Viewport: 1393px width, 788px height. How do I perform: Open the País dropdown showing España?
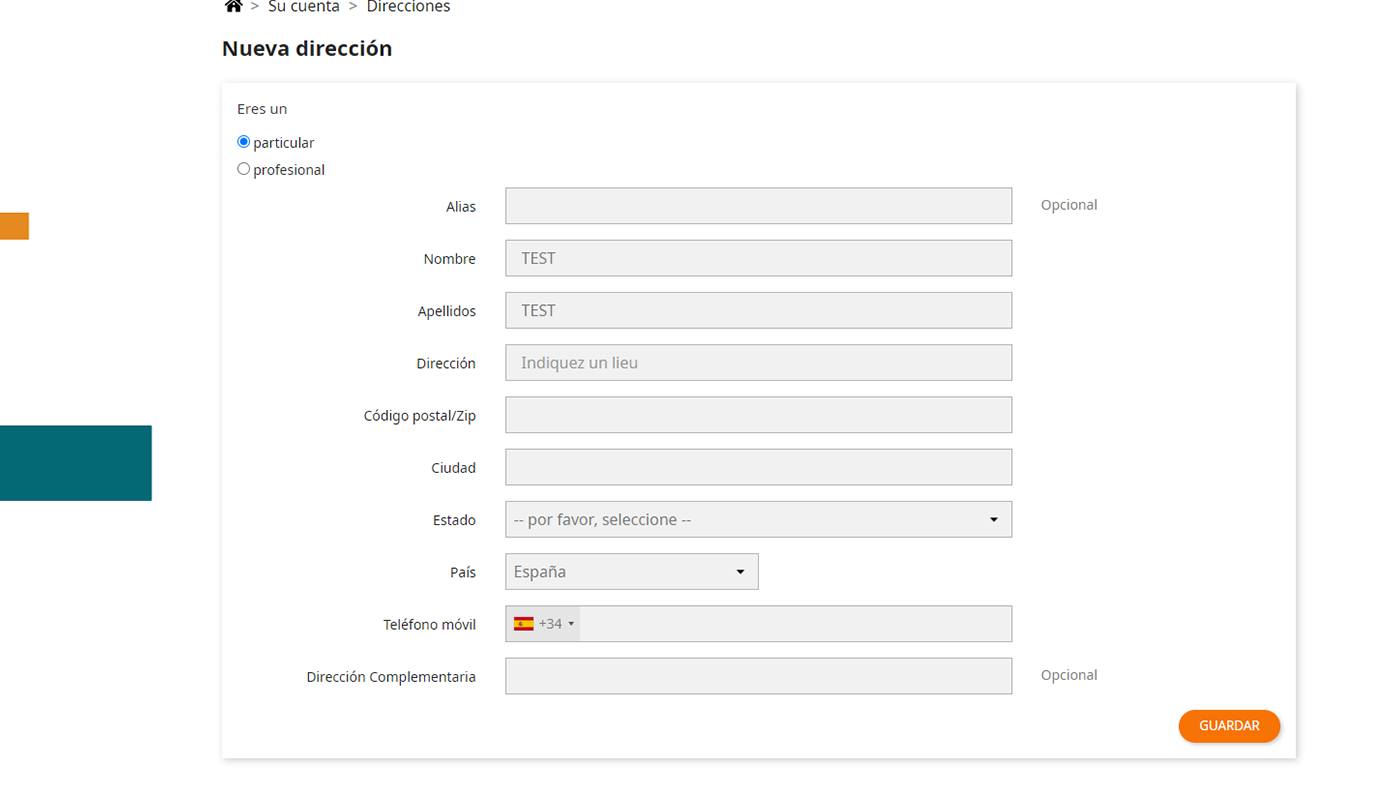(632, 572)
